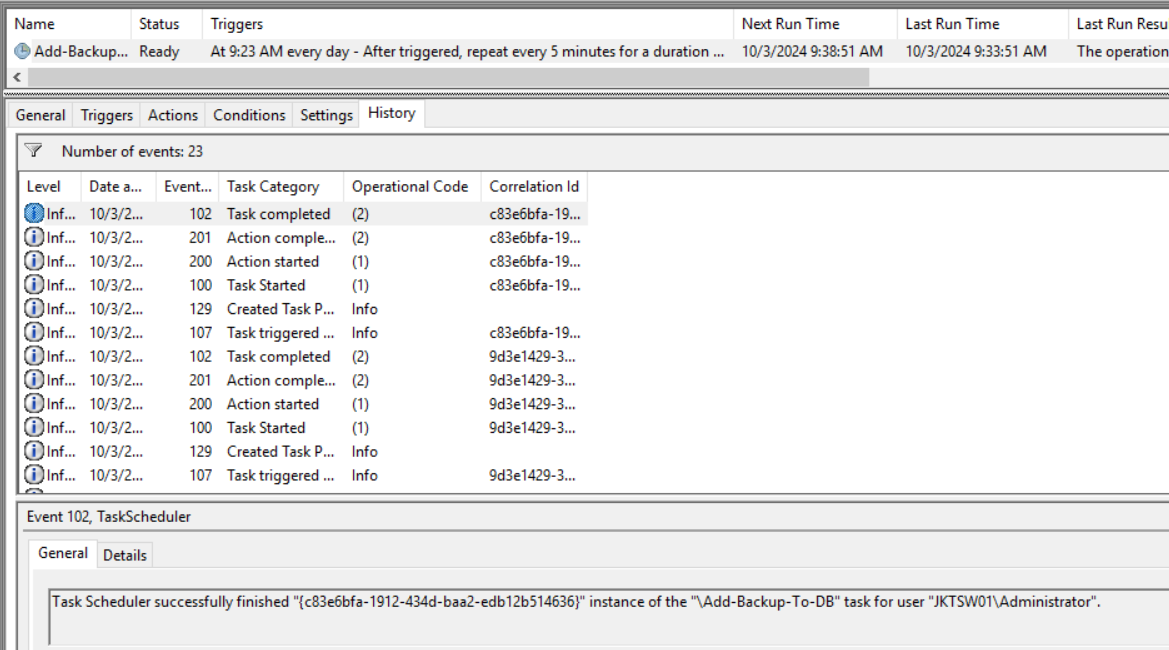Click info icon of first Task completed row
The image size is (1169, 650).
[34, 213]
